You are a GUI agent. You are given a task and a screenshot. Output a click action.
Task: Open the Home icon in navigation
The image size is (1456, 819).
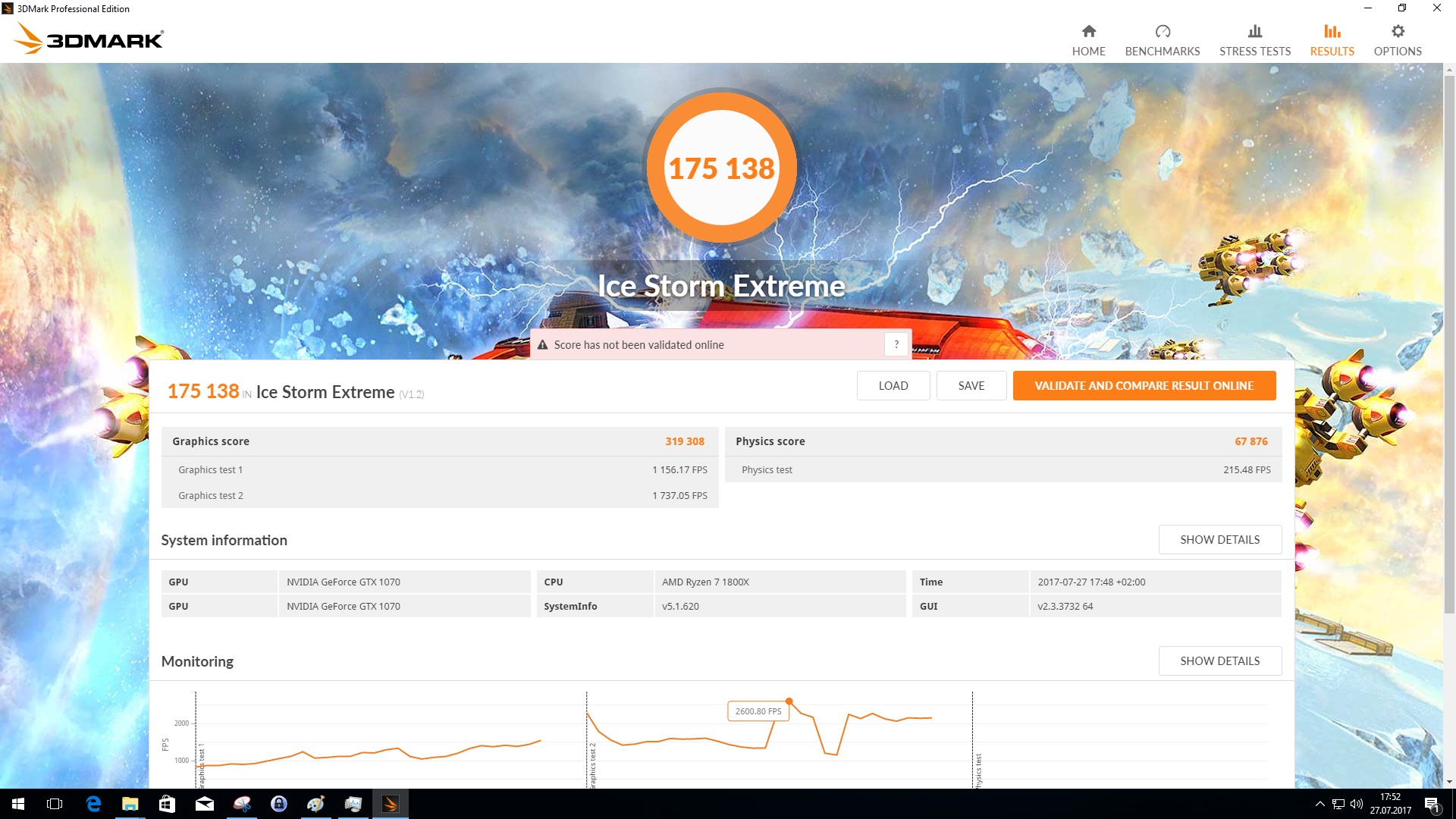click(x=1088, y=31)
